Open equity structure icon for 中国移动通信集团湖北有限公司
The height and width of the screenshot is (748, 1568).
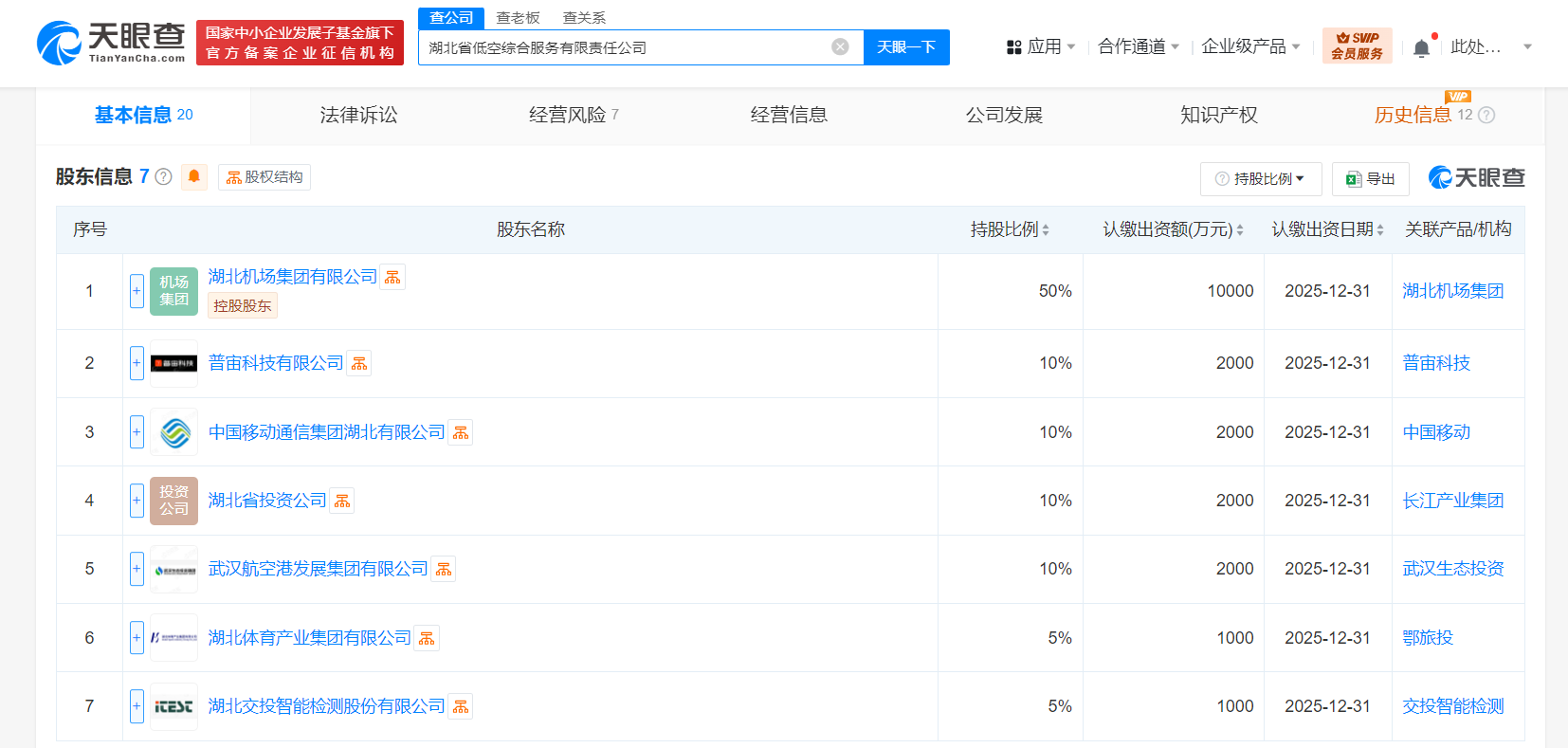tap(460, 432)
